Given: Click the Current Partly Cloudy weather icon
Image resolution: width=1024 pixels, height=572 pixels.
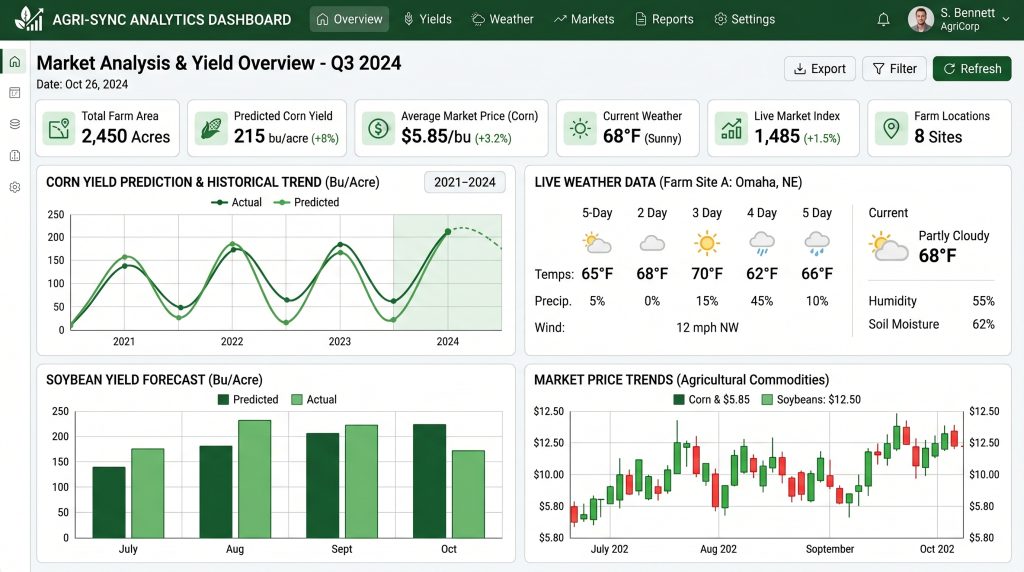Looking at the screenshot, I should pyautogui.click(x=888, y=247).
